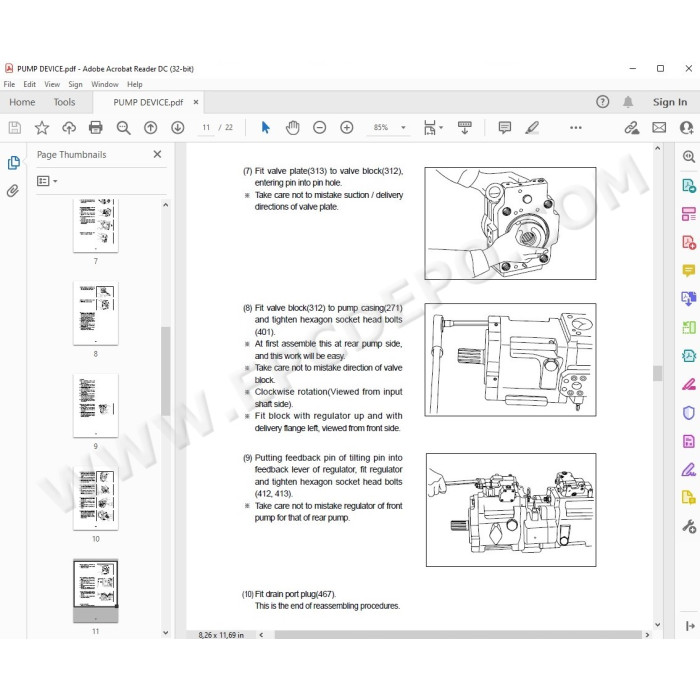Close the PUMP DEVICE.pdf tab

pyautogui.click(x=196, y=102)
